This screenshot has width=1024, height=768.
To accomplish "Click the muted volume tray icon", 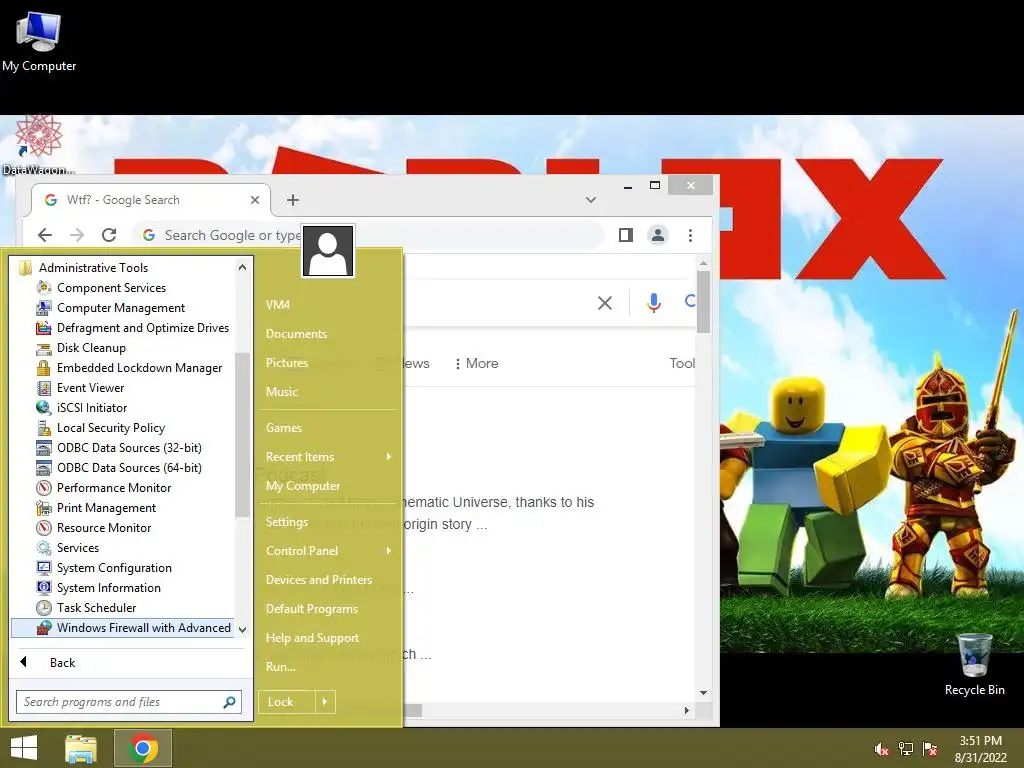I will [x=882, y=749].
